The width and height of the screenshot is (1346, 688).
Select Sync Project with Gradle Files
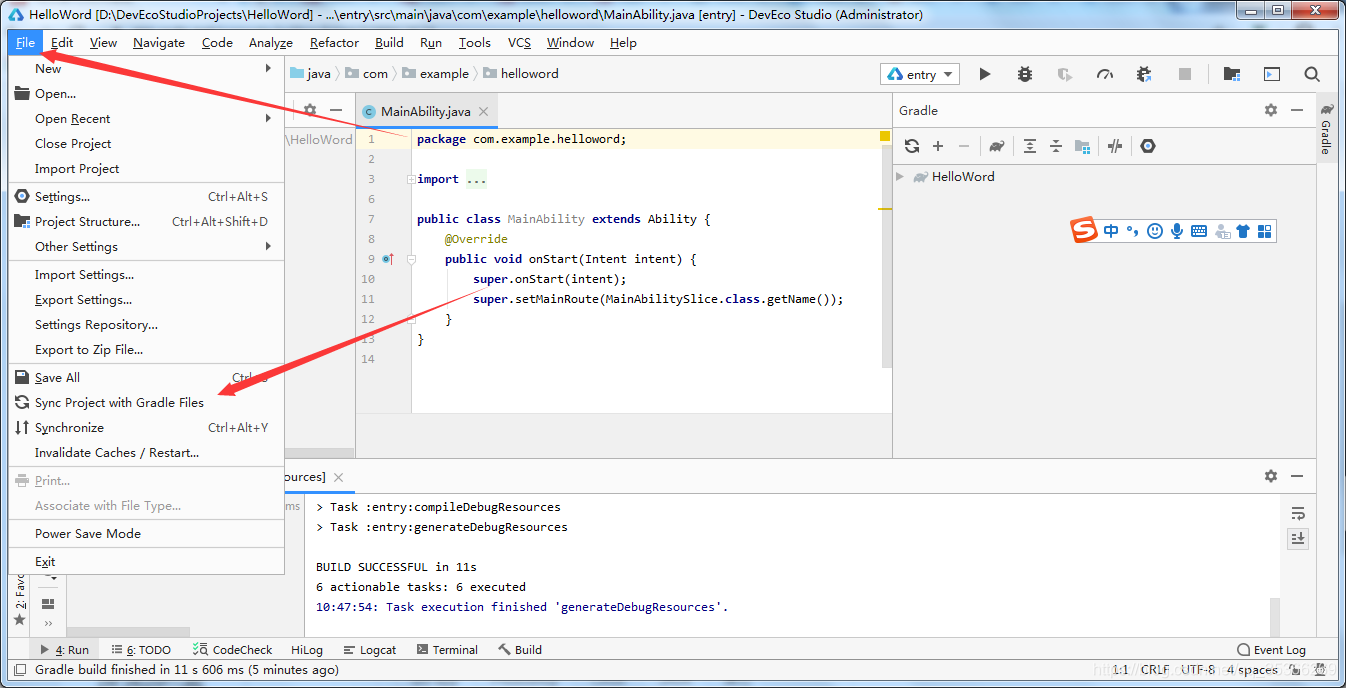(147, 402)
